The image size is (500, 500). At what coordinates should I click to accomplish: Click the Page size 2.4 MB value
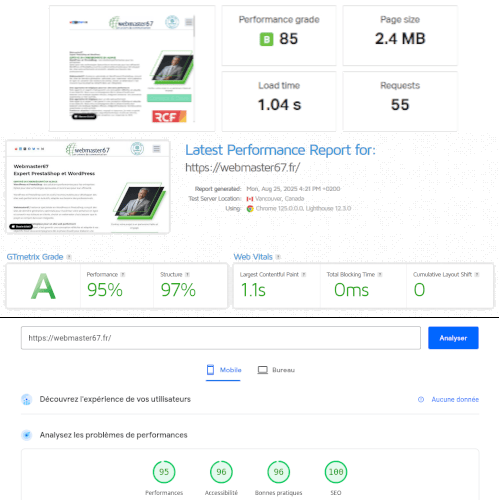(400, 39)
